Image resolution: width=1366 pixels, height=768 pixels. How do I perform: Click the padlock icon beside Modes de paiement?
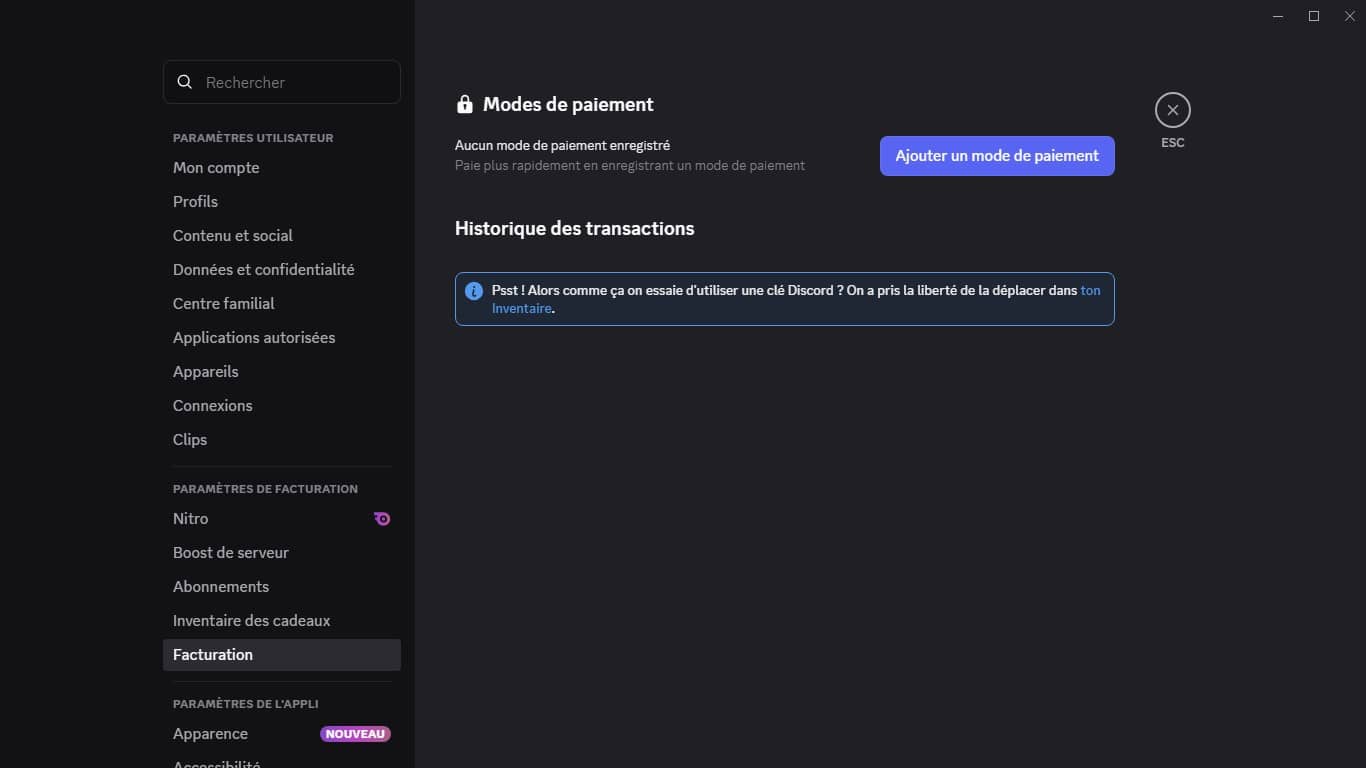[x=464, y=105]
